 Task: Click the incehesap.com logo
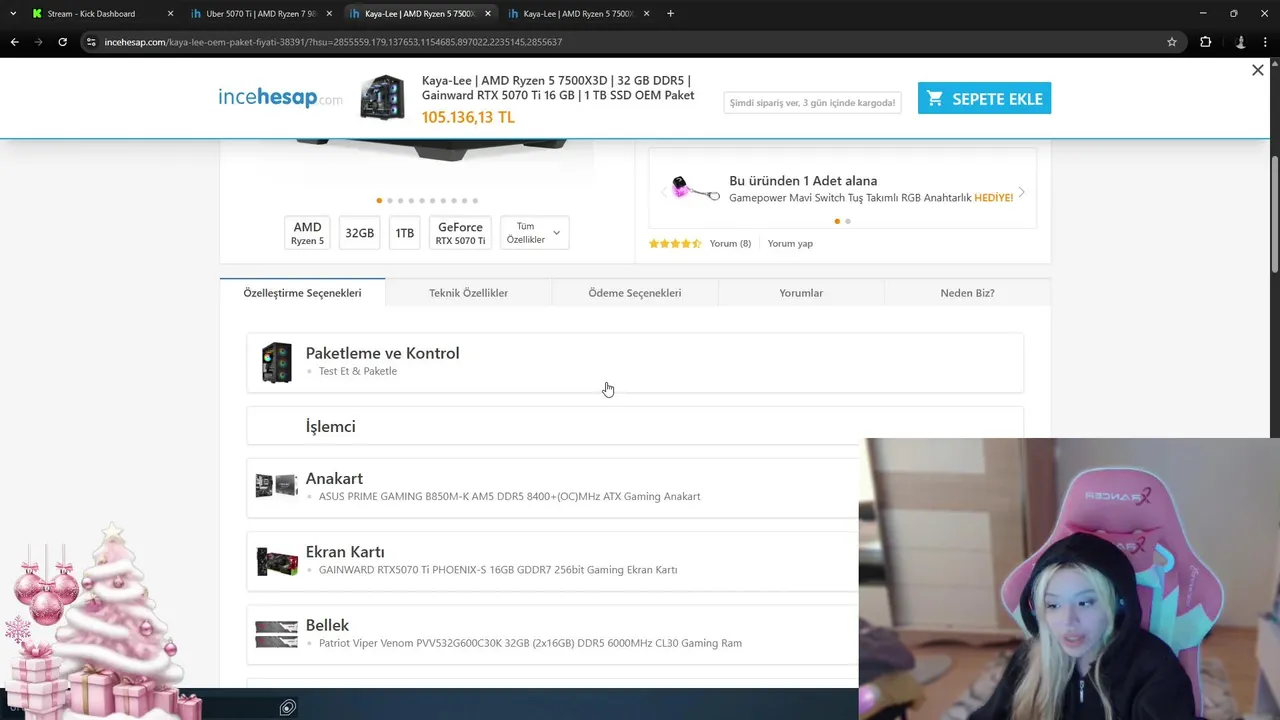[x=280, y=97]
